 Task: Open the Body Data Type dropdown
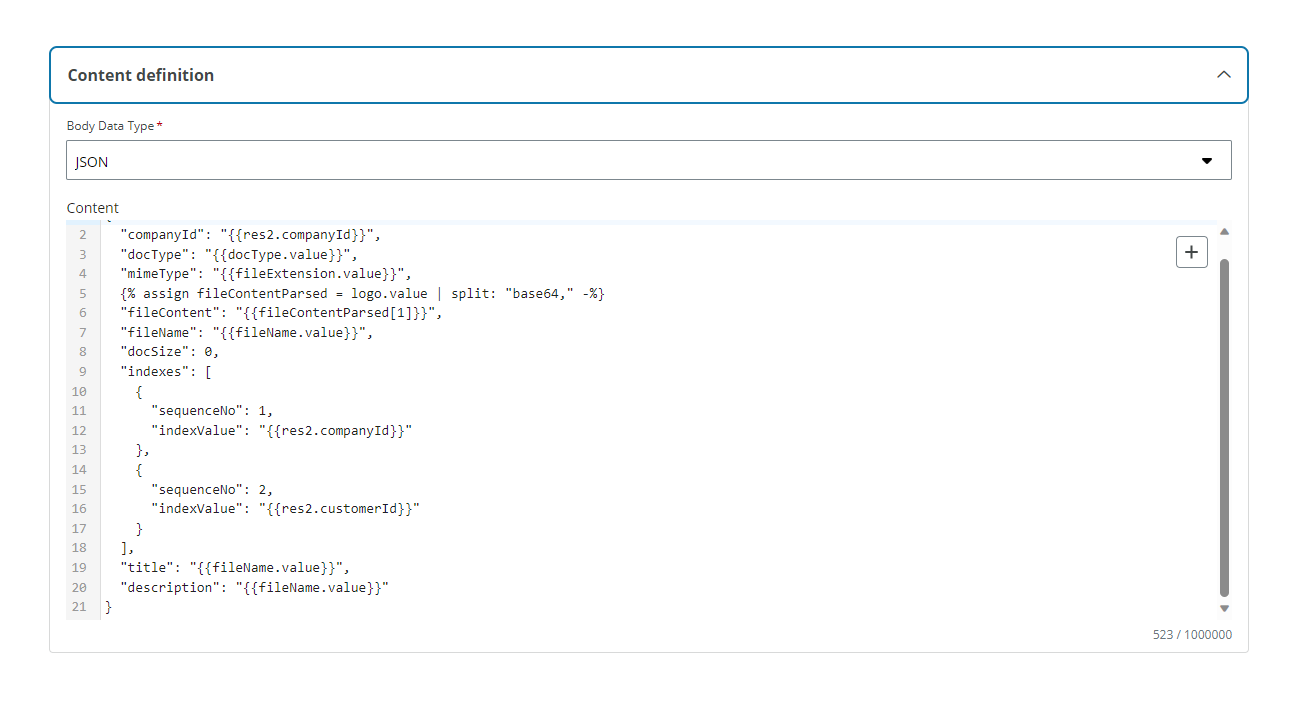(650, 159)
